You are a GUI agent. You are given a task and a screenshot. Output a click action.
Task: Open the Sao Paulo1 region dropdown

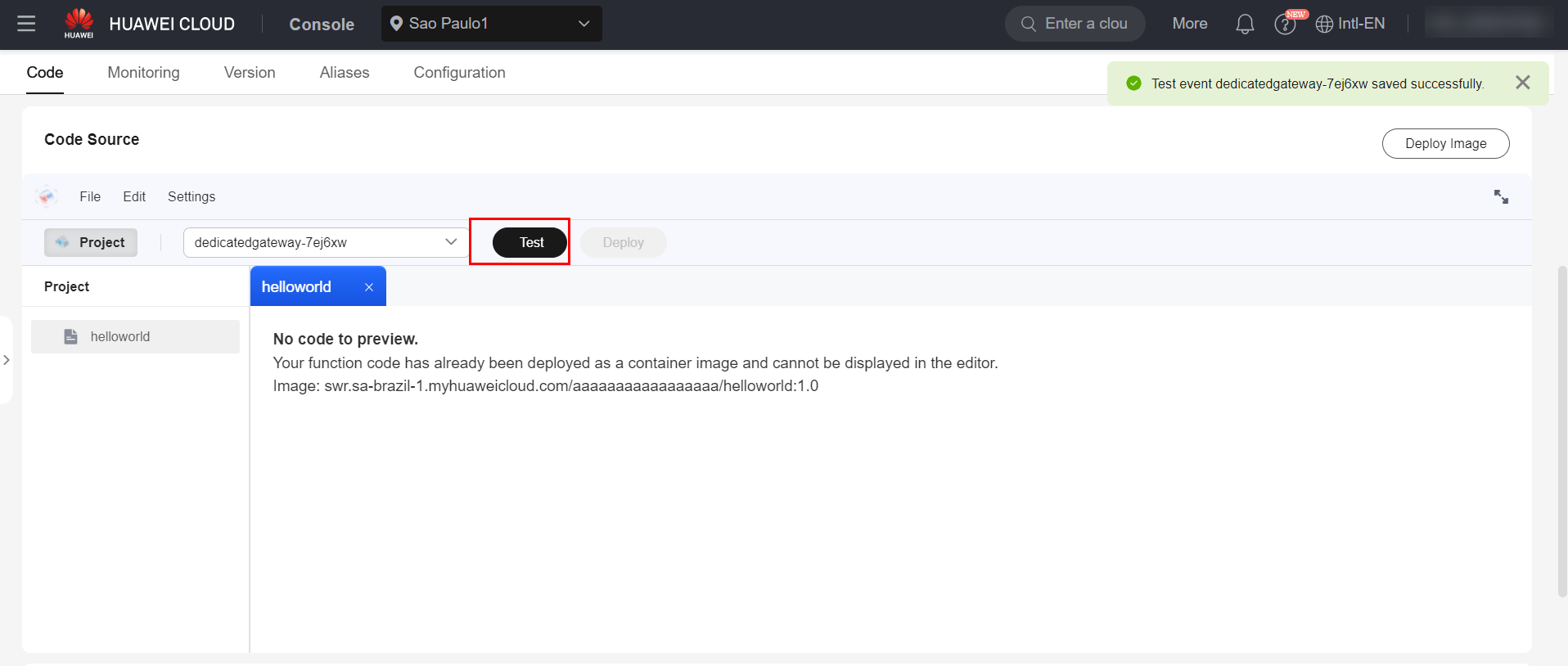tap(491, 24)
